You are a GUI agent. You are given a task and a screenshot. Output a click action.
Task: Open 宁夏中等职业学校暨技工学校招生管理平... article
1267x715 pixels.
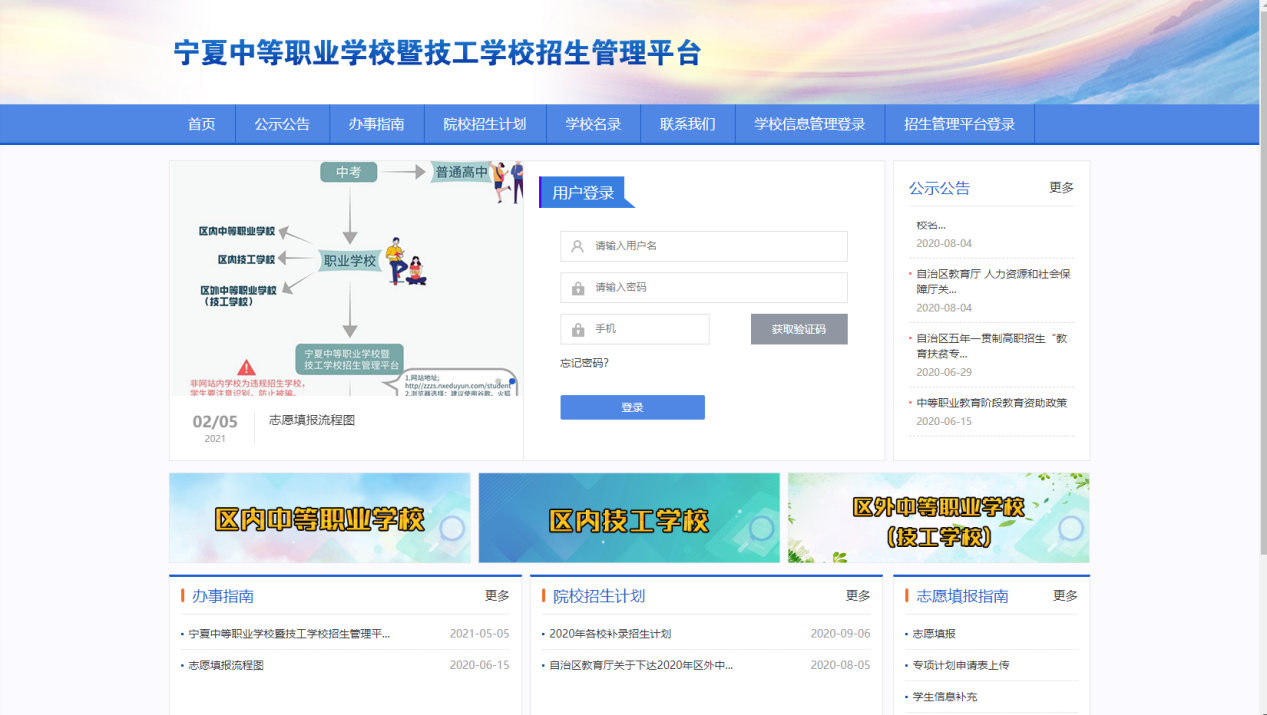pyautogui.click(x=289, y=634)
